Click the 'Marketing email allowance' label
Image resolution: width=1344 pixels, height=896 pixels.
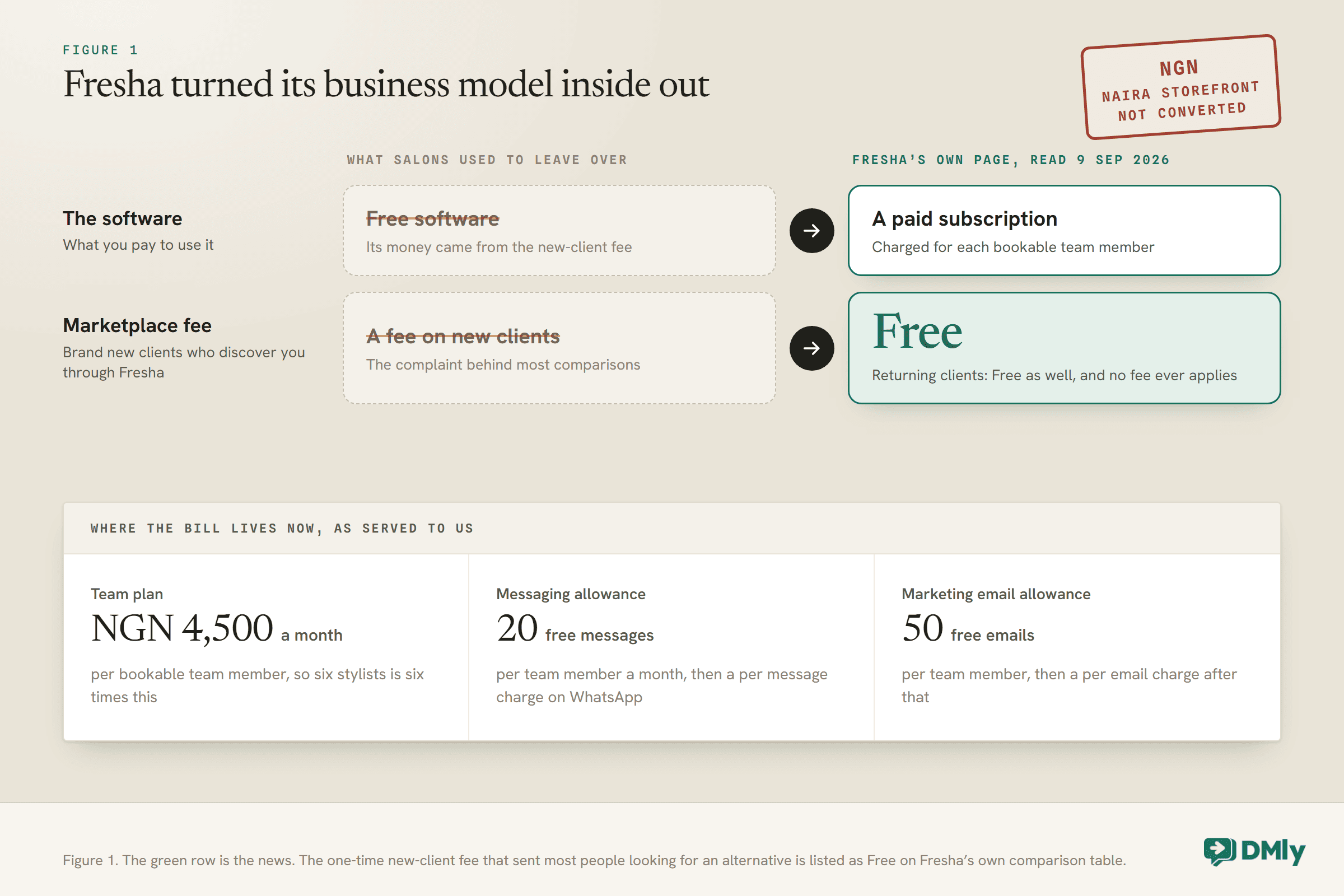click(996, 594)
